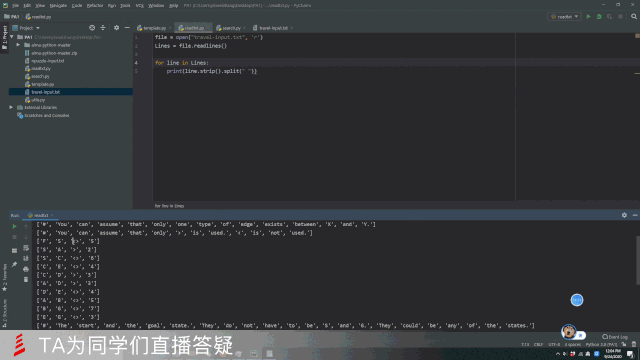The height and width of the screenshot is (360, 640).
Task: Click the locate/scroll-from-source icon in Project panel
Action: (92, 28)
